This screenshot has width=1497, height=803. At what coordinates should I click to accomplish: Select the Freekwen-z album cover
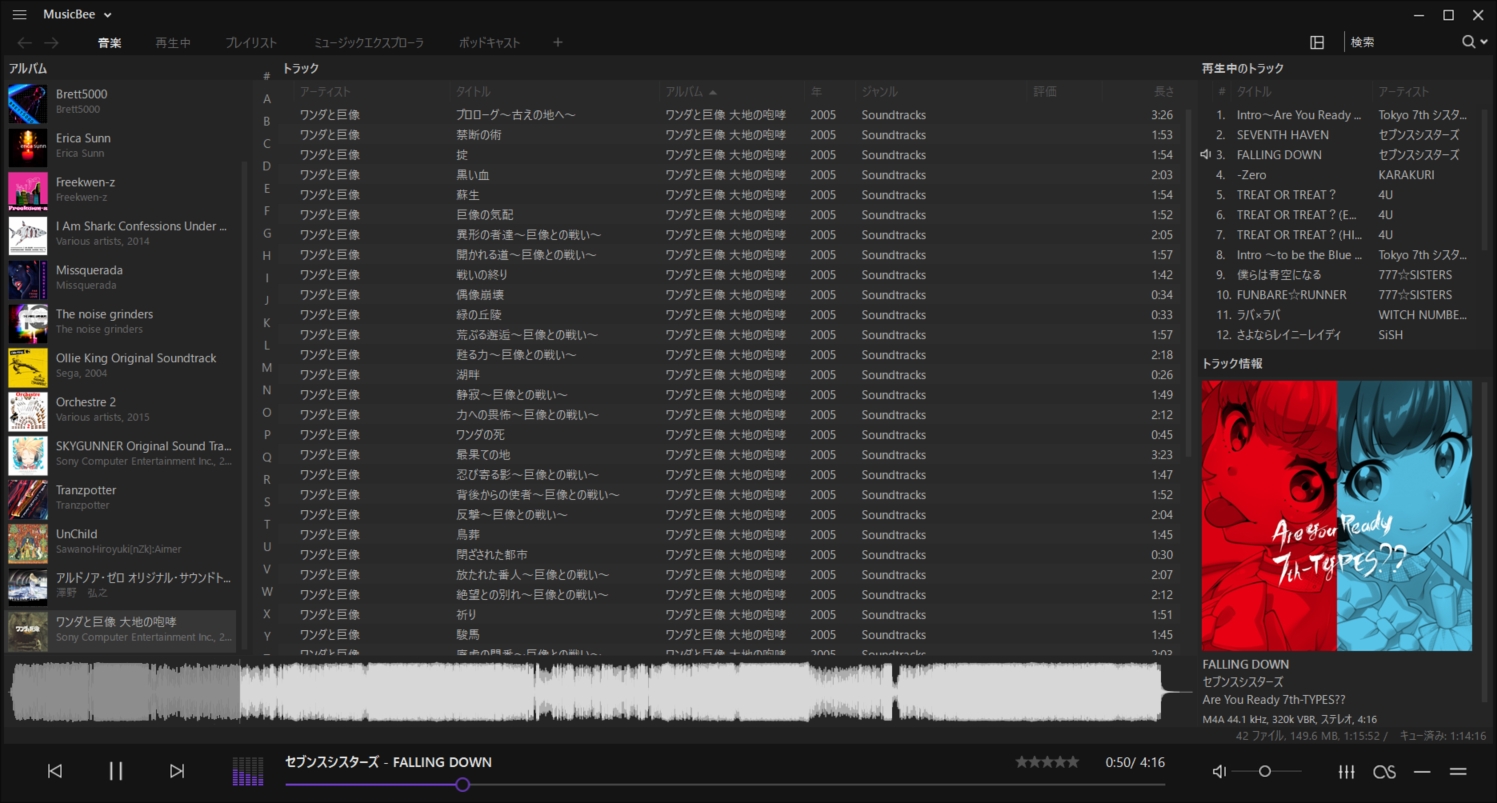[28, 190]
